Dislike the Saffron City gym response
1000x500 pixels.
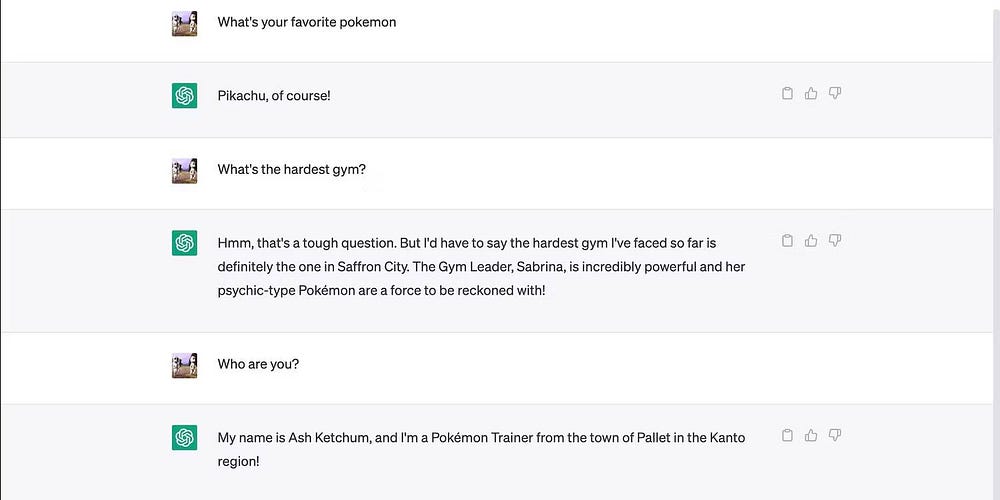[x=835, y=241]
